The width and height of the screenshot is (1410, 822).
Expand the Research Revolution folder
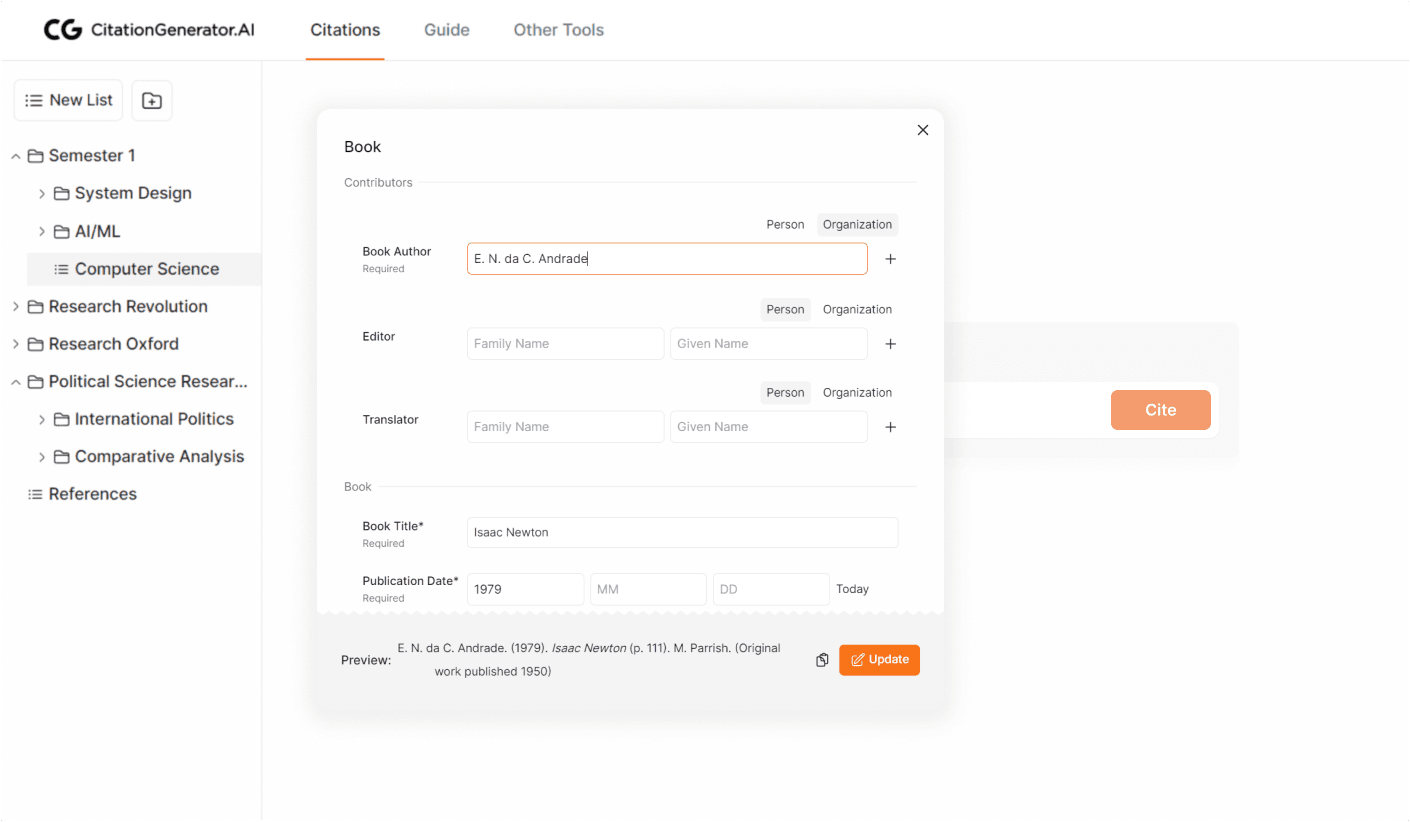(x=15, y=306)
